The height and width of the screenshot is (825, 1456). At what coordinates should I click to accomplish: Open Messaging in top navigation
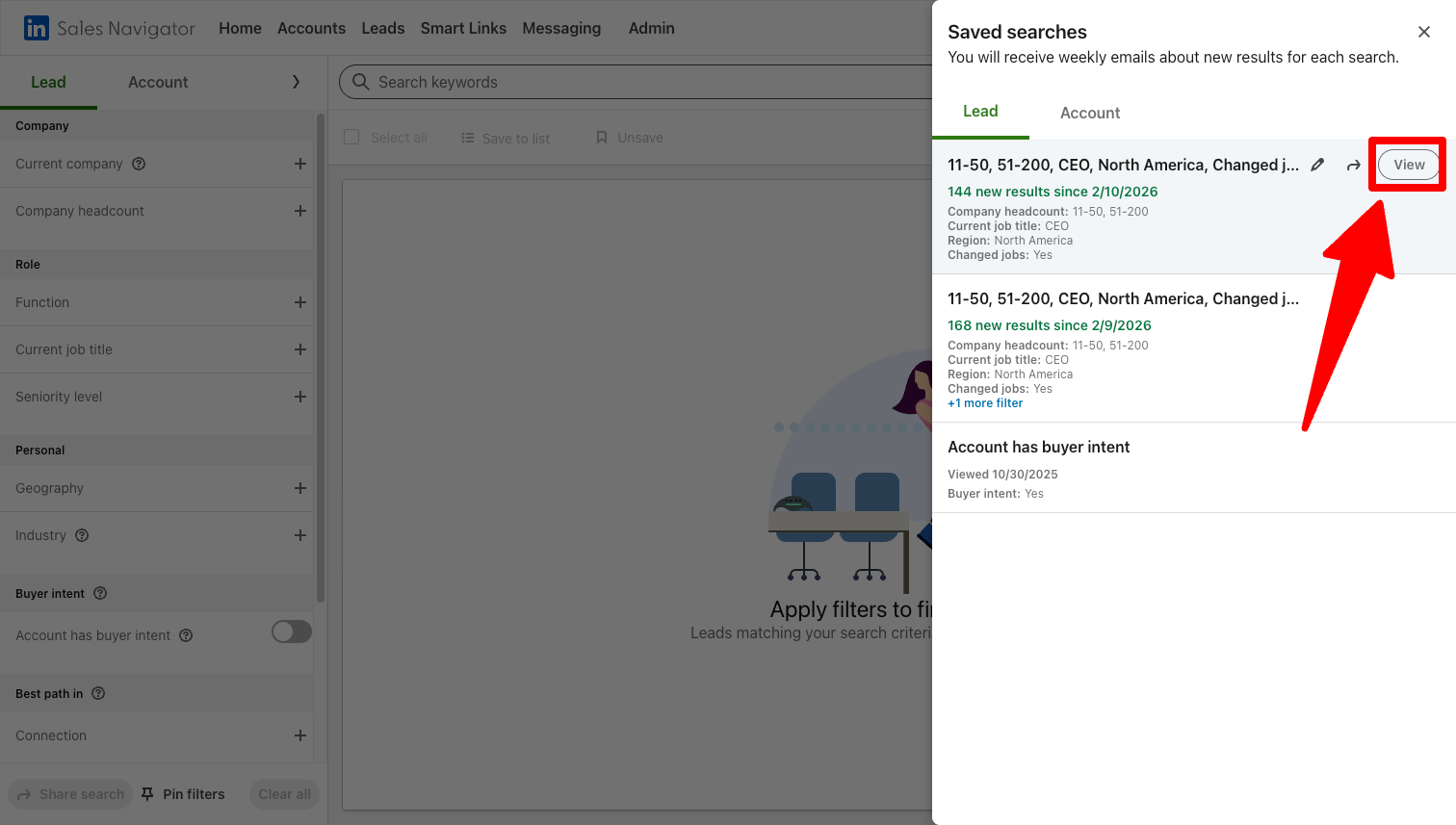coord(561,28)
